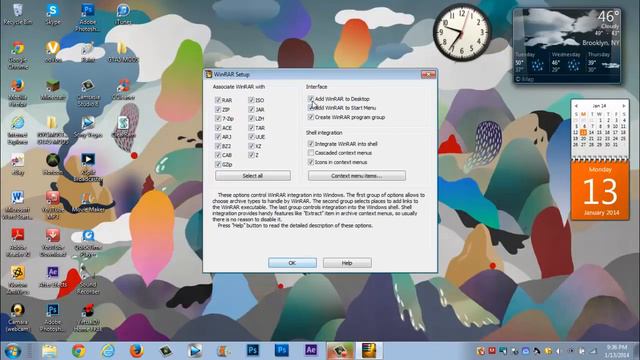Image resolution: width=640 pixels, height=360 pixels.
Task: Toggle the UUE association checkbox
Action: 251,137
